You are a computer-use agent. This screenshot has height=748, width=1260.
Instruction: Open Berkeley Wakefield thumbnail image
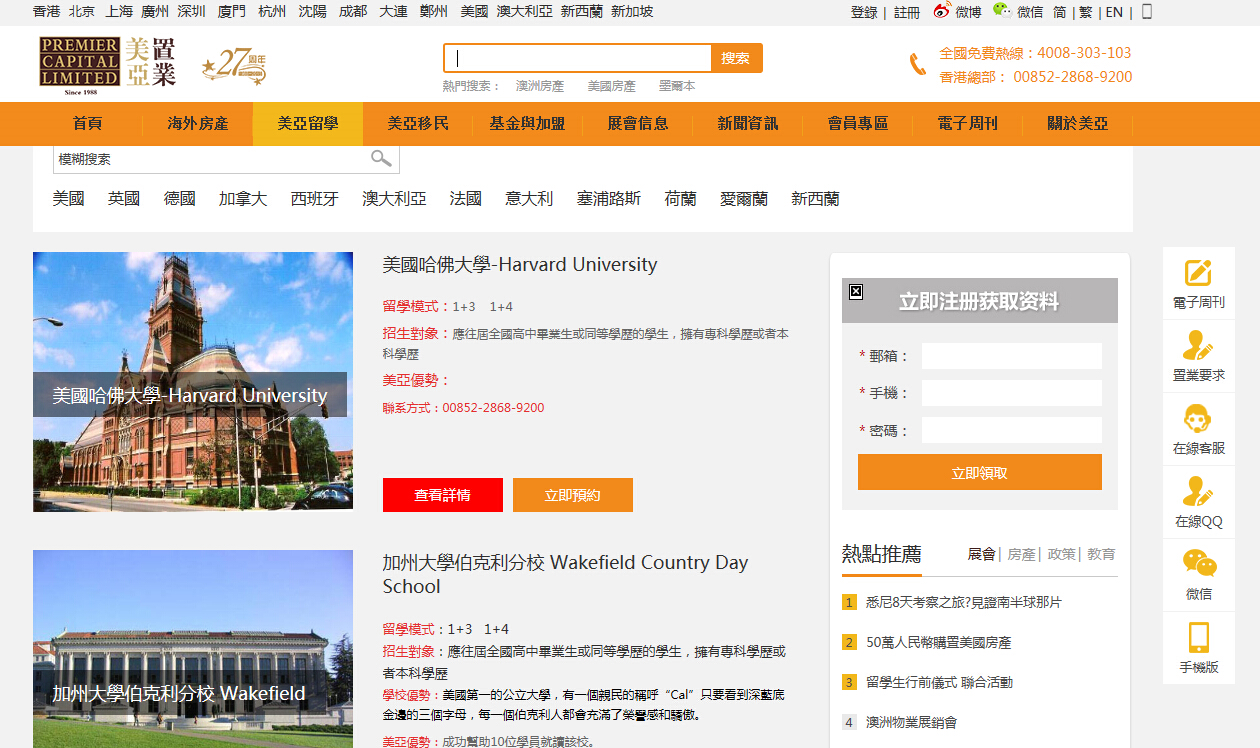coord(193,649)
